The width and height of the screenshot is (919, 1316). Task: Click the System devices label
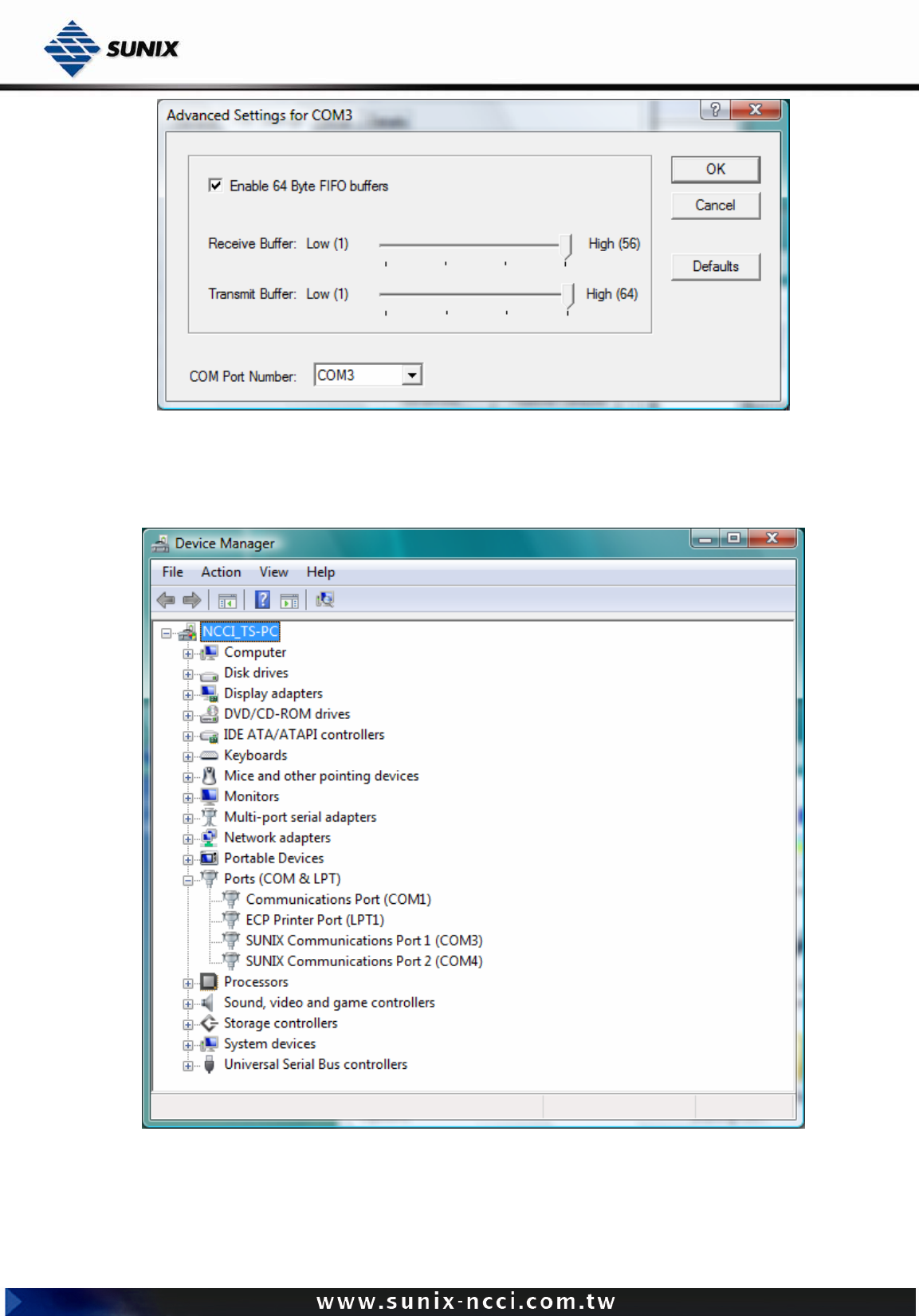tap(269, 1044)
